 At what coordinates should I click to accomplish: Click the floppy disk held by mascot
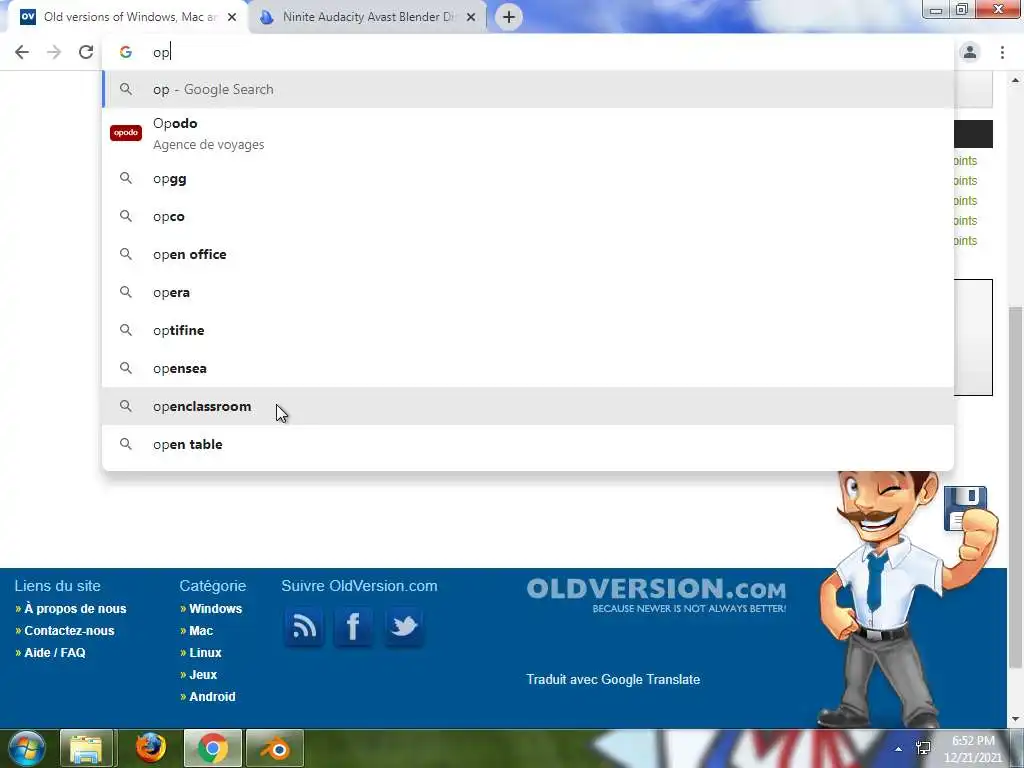pyautogui.click(x=965, y=508)
